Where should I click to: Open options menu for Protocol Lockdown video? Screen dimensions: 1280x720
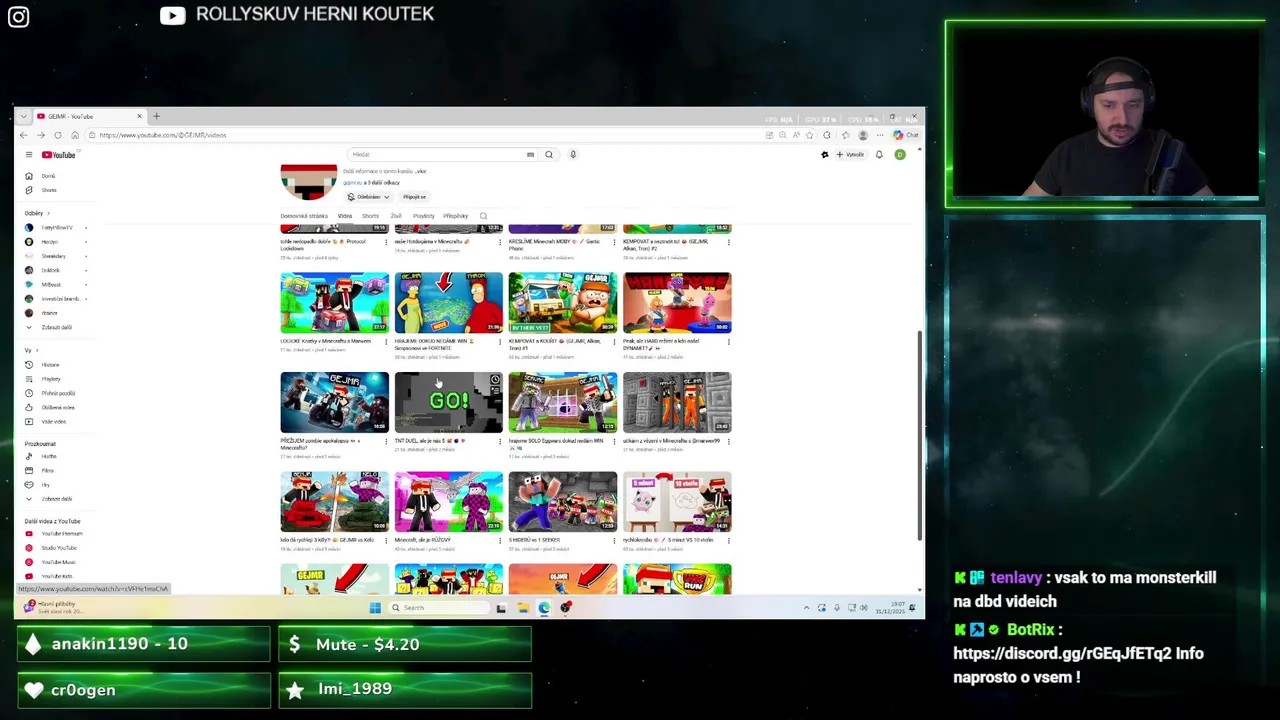point(386,242)
